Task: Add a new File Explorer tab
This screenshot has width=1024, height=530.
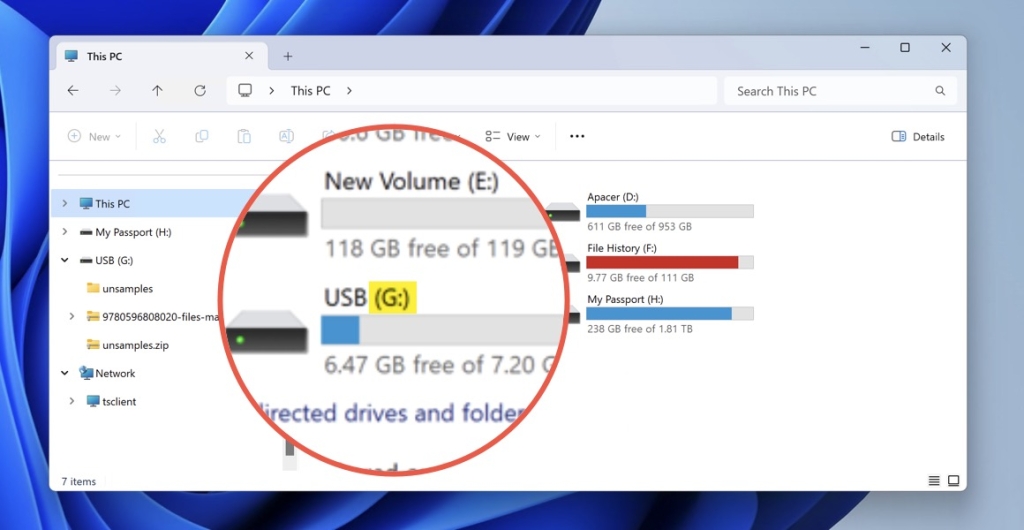Action: tap(287, 56)
